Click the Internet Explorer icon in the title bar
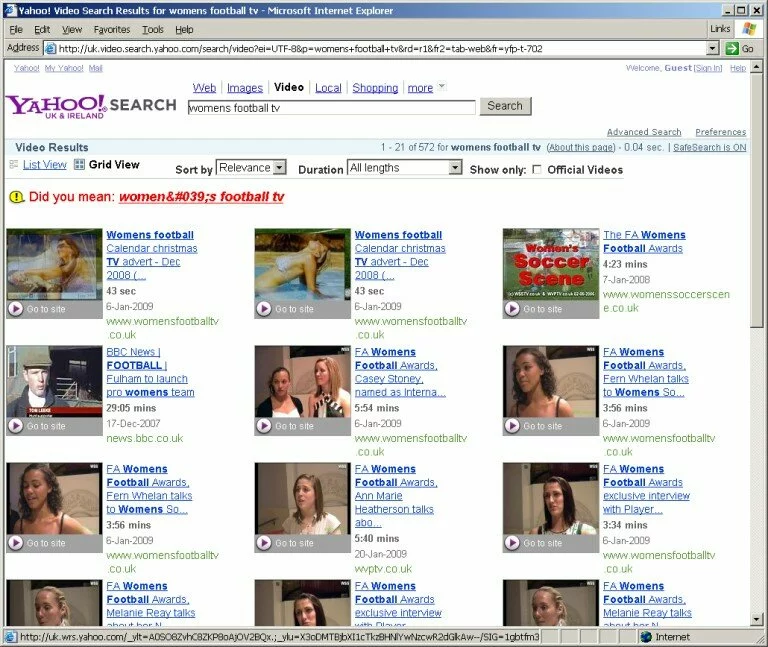The image size is (768, 647). (10, 10)
